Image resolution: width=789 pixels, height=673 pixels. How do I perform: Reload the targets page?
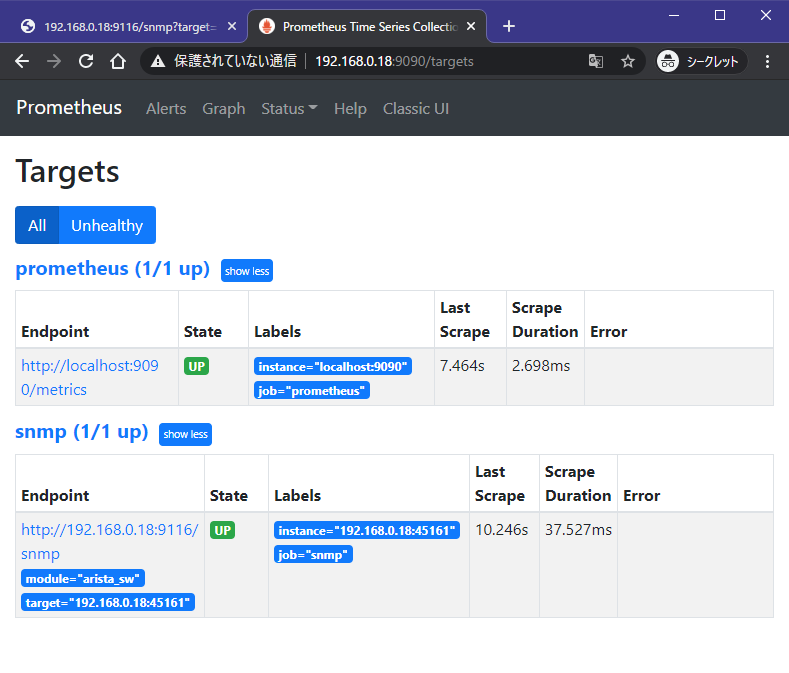[86, 61]
